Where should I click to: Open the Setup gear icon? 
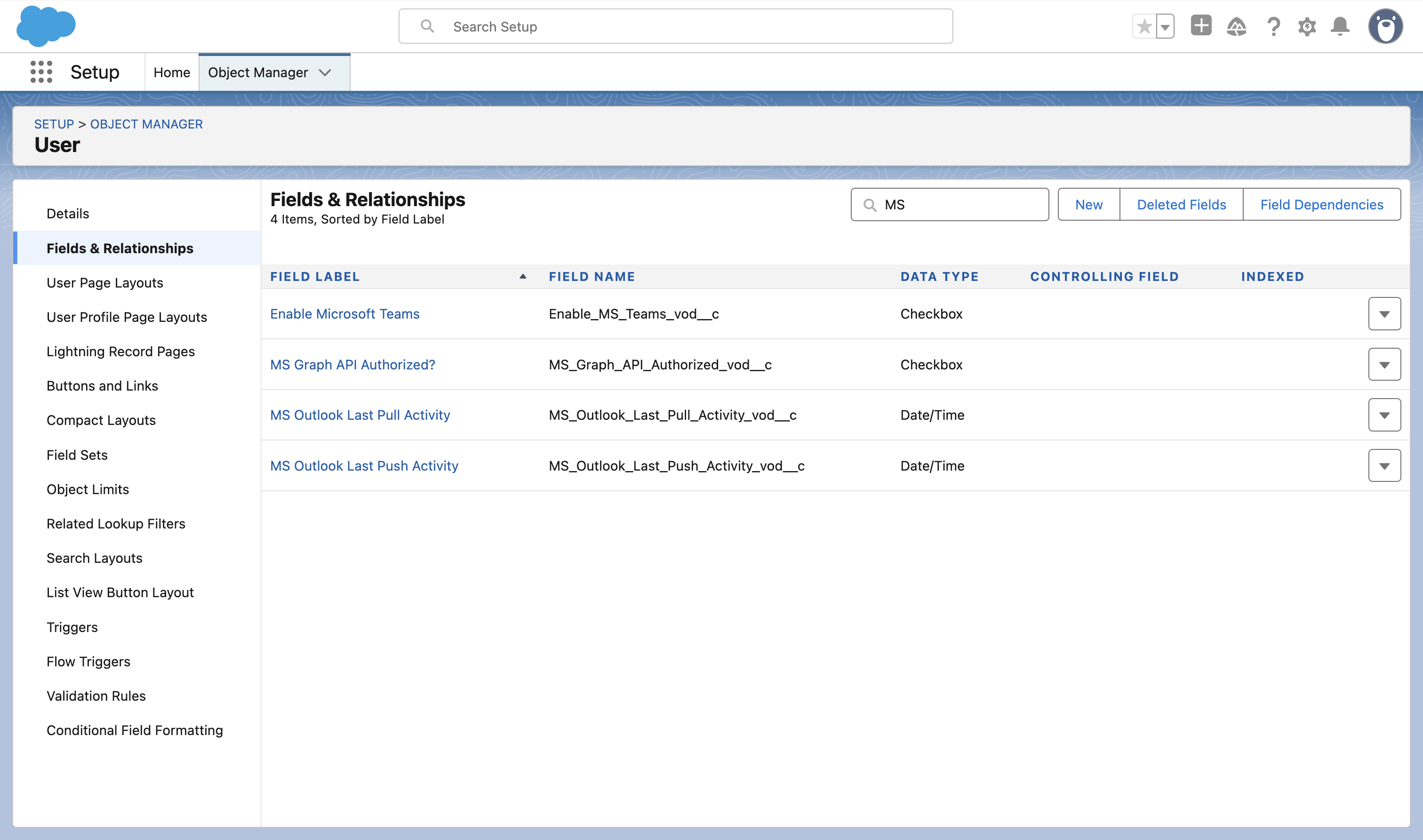[1306, 27]
